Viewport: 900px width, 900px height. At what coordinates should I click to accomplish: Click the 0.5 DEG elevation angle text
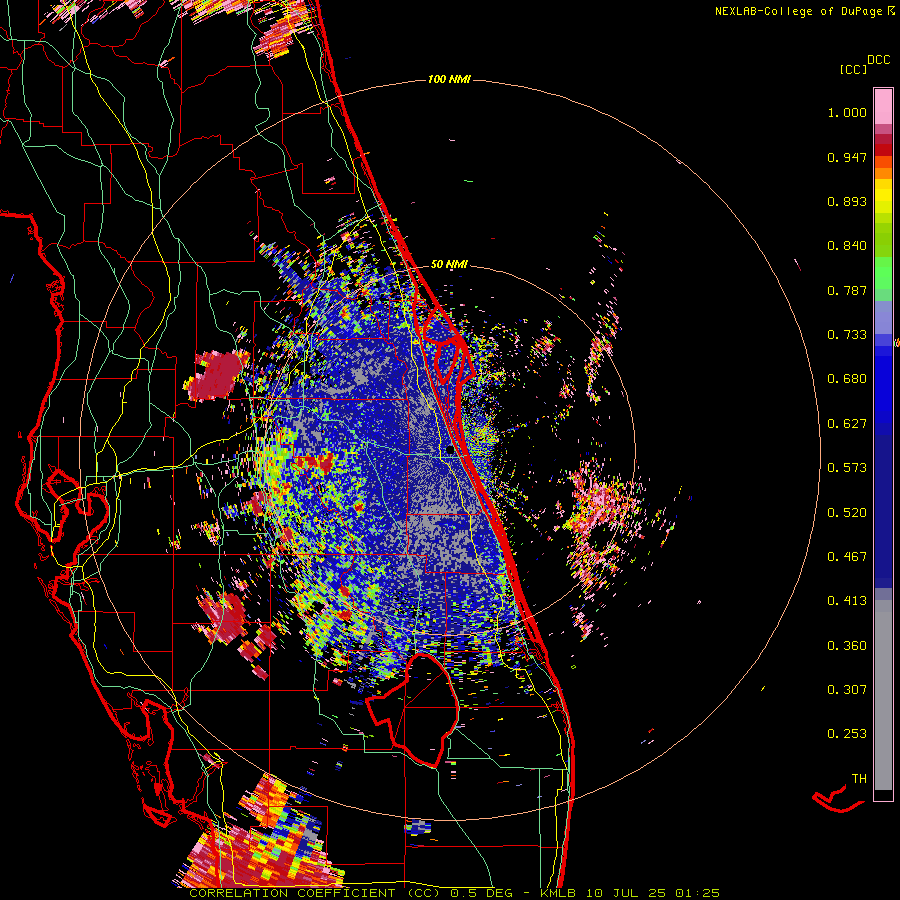pos(481,893)
